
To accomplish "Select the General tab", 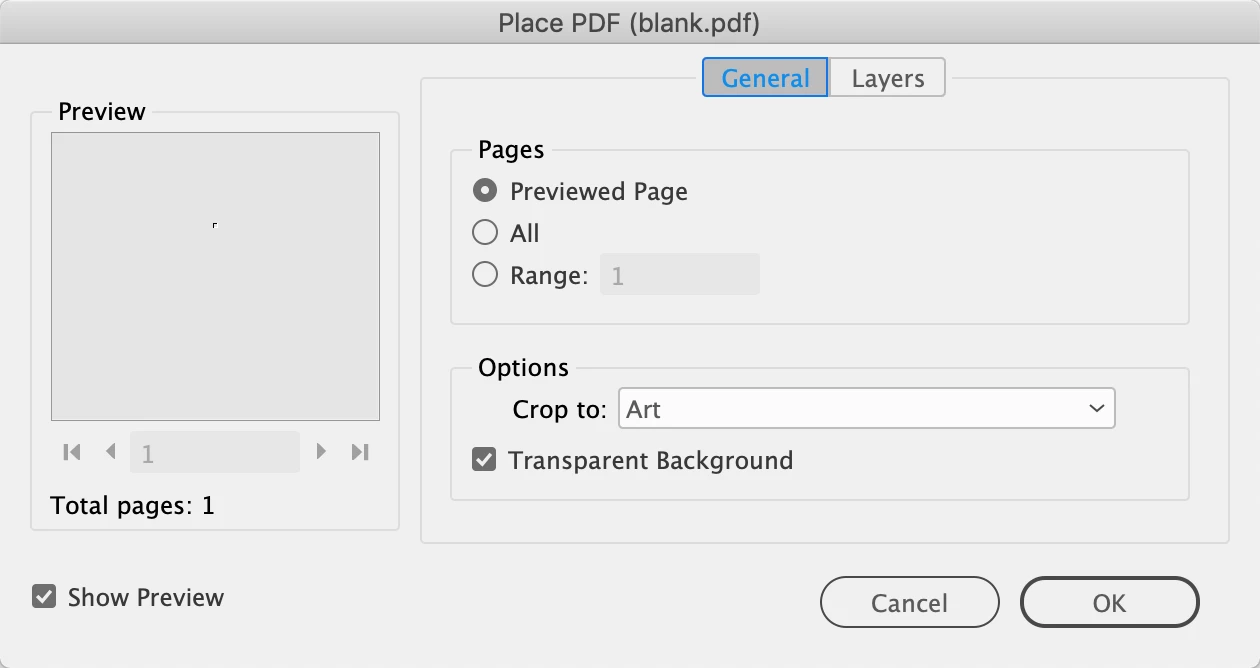I will pyautogui.click(x=765, y=78).
